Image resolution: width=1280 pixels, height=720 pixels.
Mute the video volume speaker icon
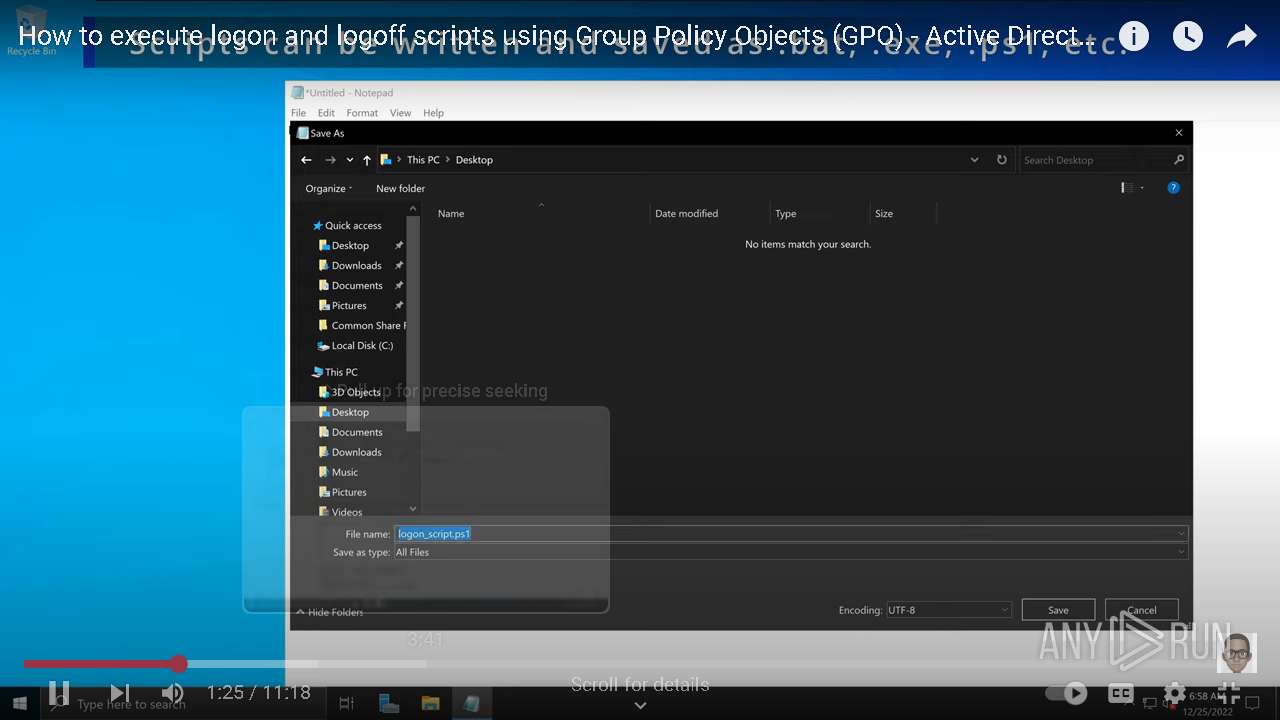tap(173, 692)
